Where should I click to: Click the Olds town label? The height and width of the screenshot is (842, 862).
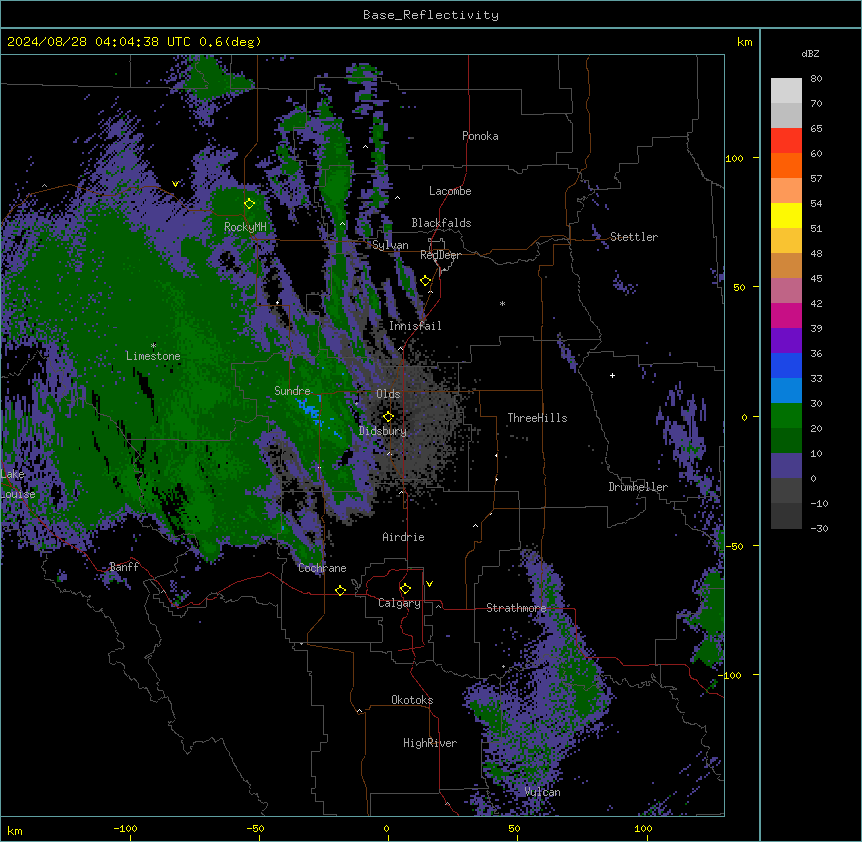(388, 394)
